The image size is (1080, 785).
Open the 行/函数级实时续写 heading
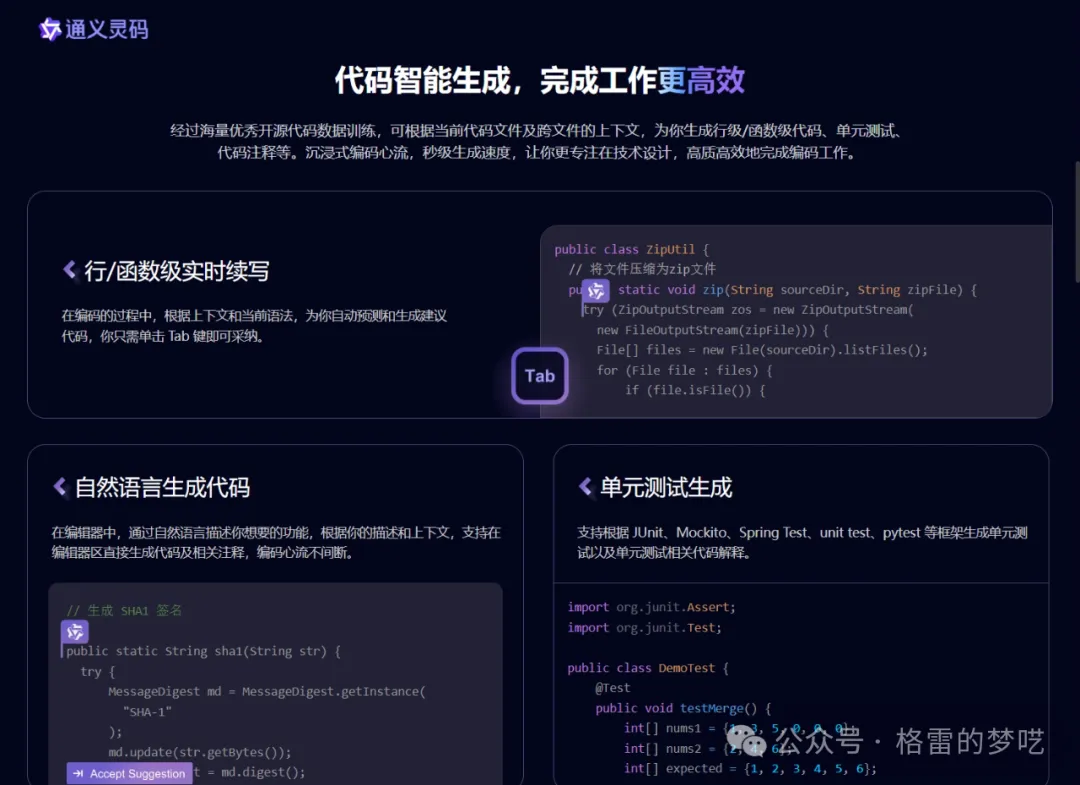pyautogui.click(x=176, y=271)
